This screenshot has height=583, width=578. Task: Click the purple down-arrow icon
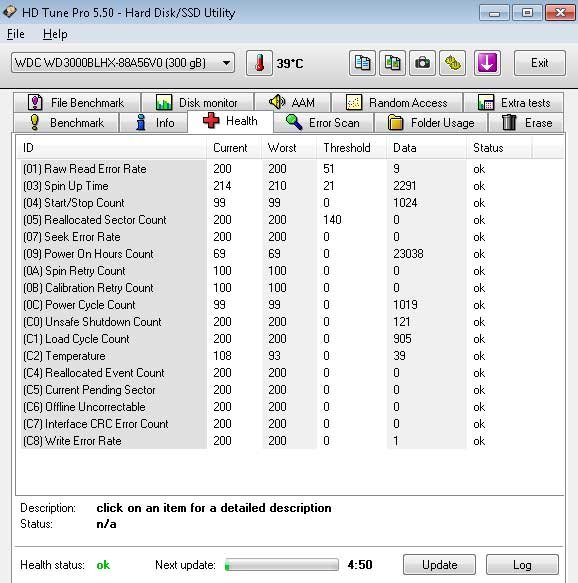[487, 63]
